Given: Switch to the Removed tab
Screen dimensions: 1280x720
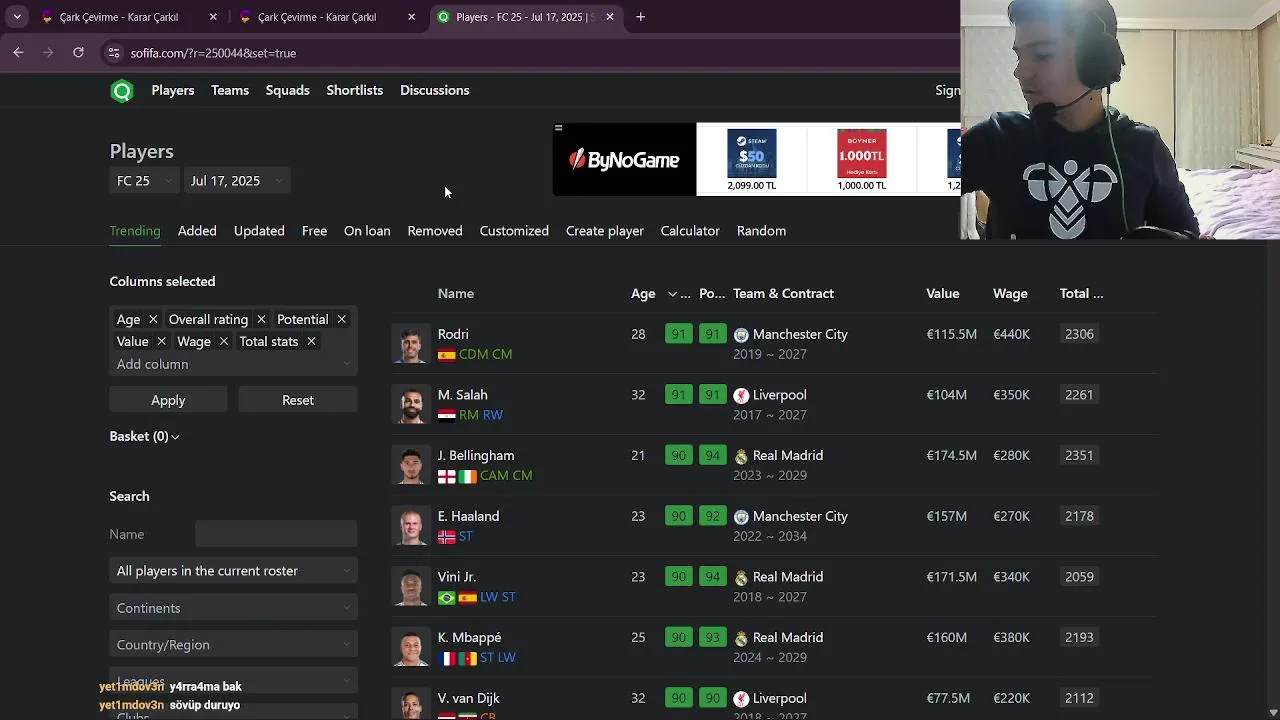Looking at the screenshot, I should pos(435,231).
